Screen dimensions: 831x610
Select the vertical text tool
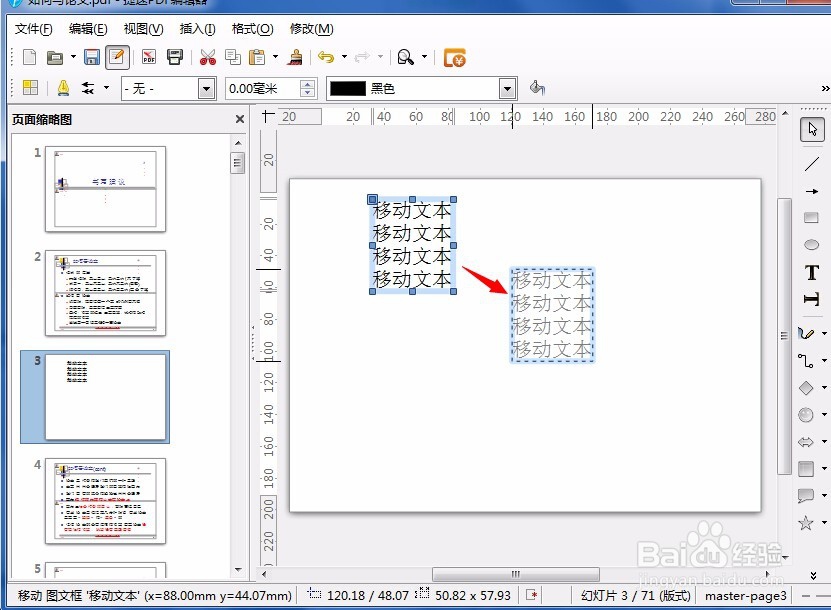coord(811,299)
